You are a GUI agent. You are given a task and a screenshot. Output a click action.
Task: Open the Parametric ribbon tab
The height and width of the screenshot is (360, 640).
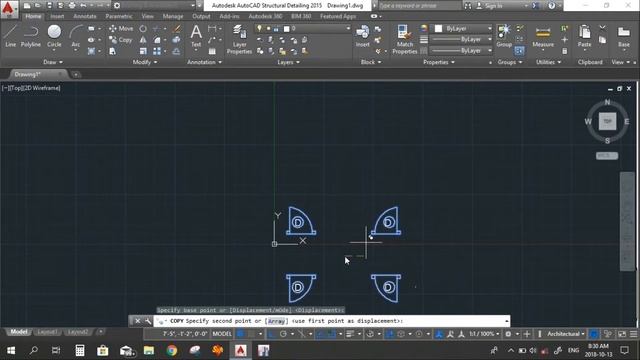119,16
